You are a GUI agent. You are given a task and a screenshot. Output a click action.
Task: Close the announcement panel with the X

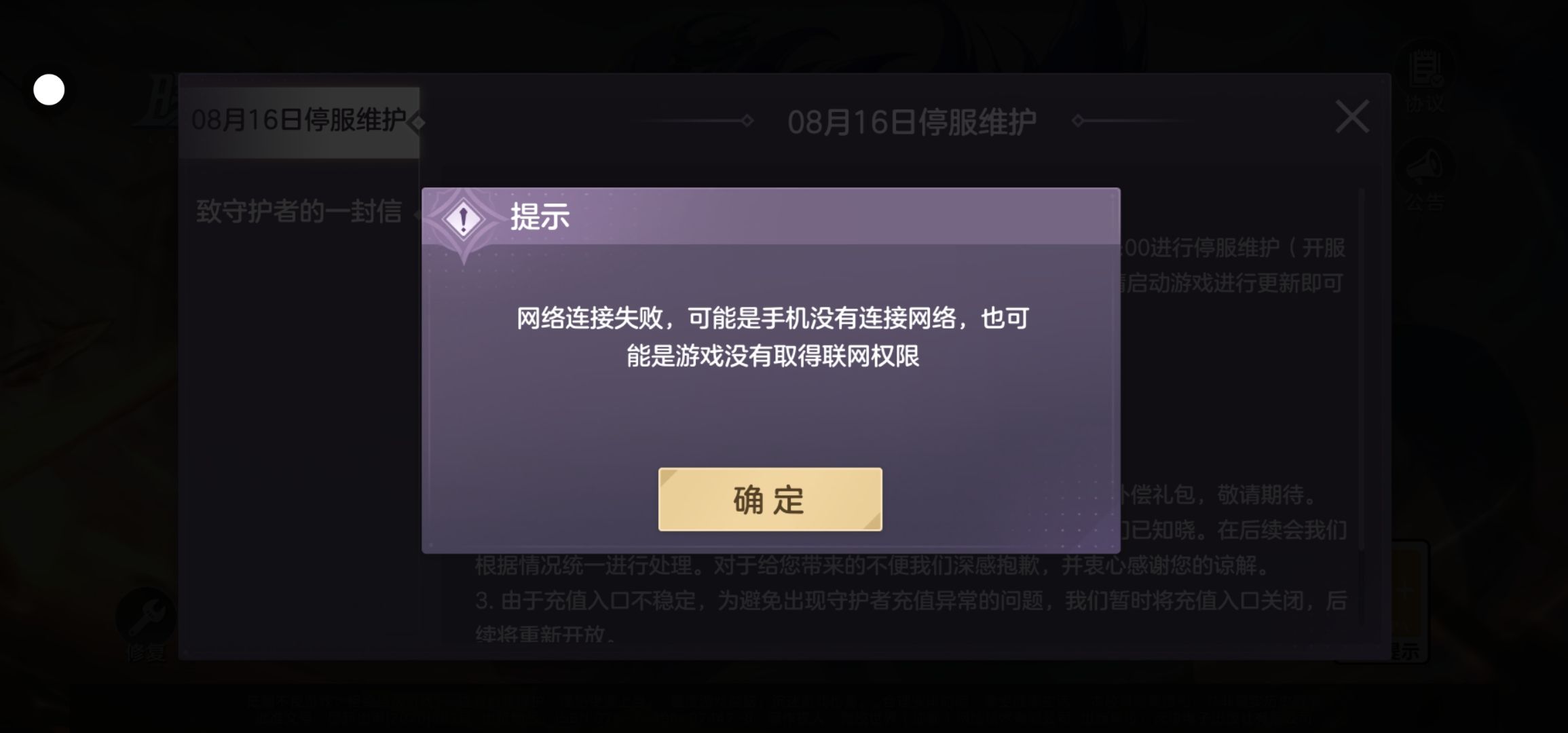point(1351,117)
